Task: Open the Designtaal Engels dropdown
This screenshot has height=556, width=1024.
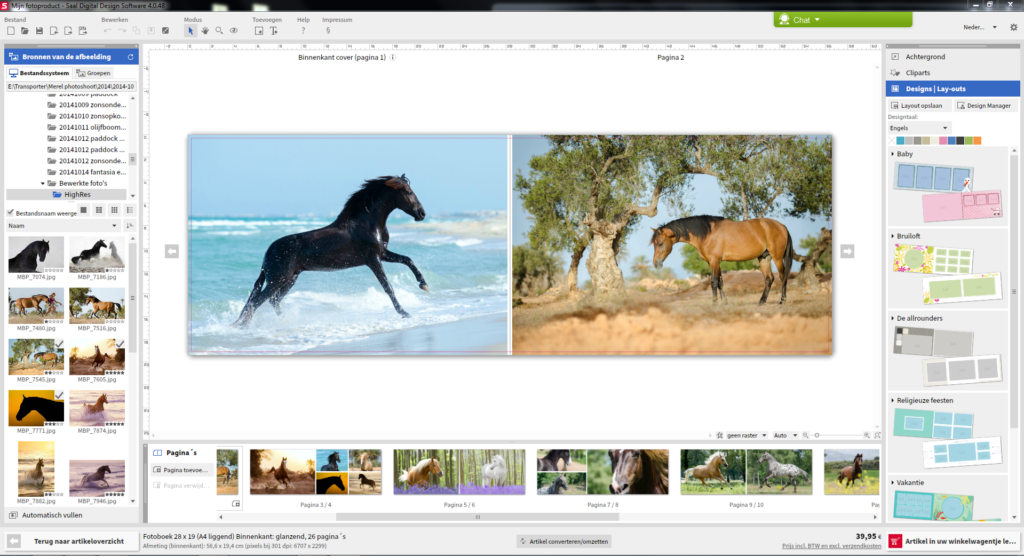Action: [x=918, y=128]
